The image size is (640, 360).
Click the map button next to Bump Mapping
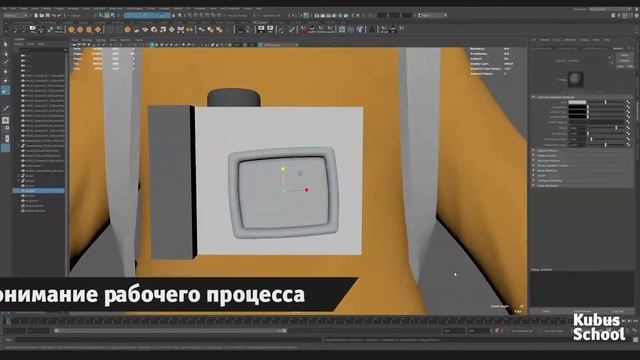pos(628,122)
